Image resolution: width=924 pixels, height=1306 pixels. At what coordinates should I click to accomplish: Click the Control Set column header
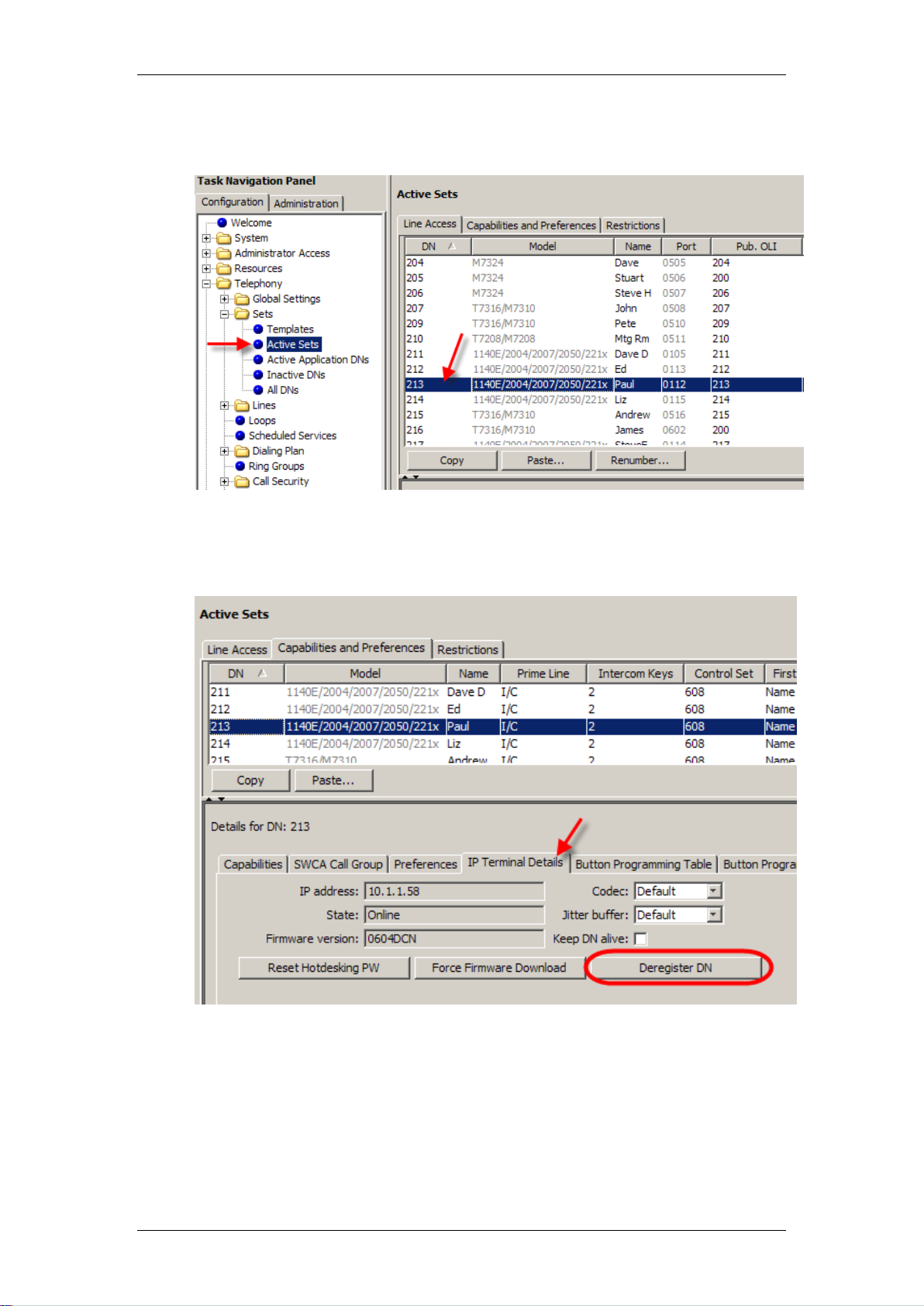(x=724, y=674)
